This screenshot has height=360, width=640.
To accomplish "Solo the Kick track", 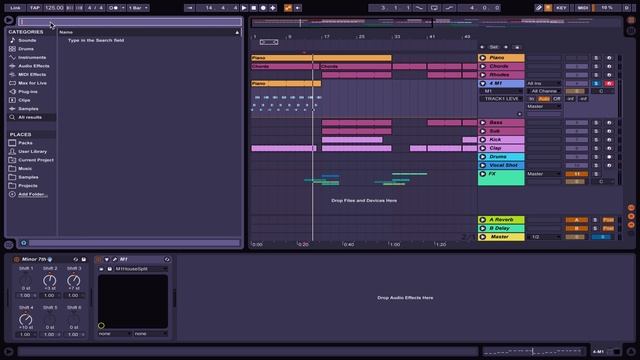I will pos(596,140).
